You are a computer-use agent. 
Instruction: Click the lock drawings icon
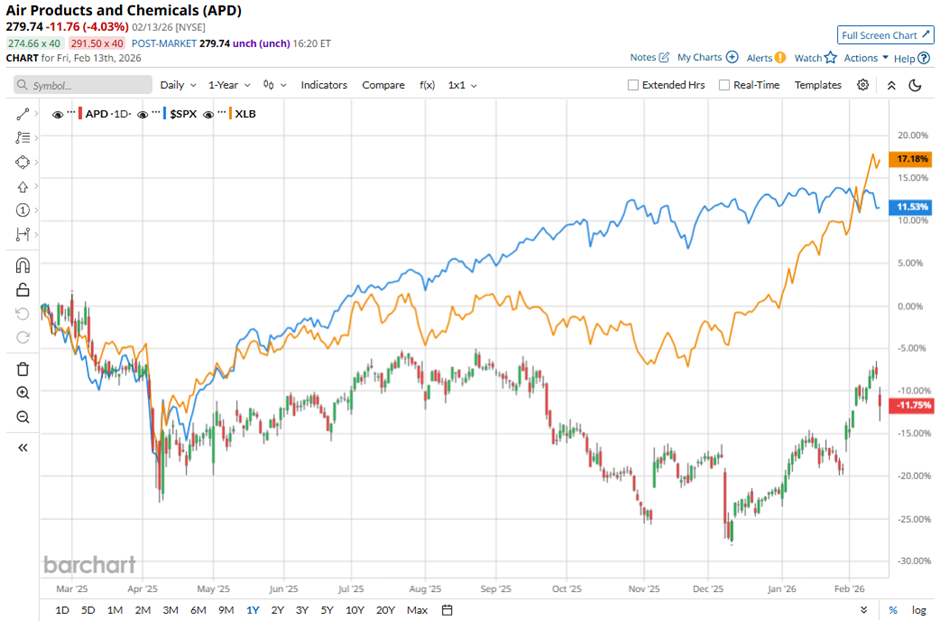coord(22,289)
